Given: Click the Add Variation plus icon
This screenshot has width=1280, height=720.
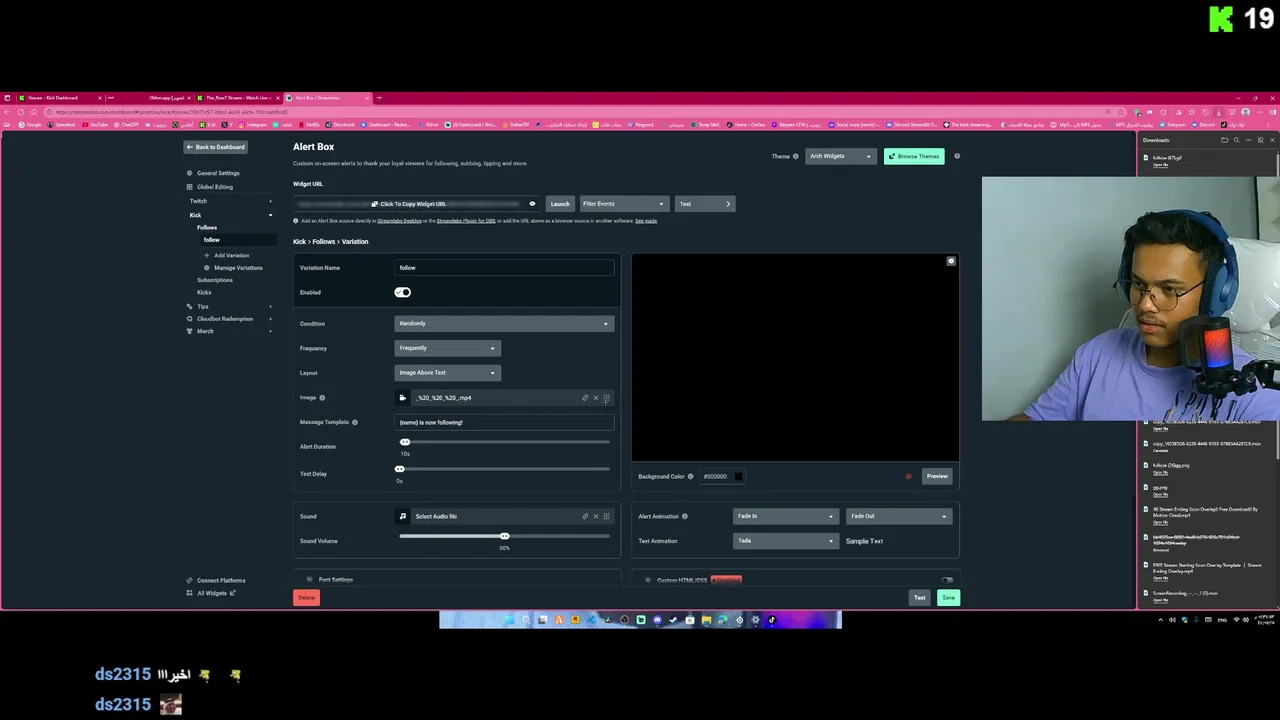Looking at the screenshot, I should pyautogui.click(x=207, y=256).
